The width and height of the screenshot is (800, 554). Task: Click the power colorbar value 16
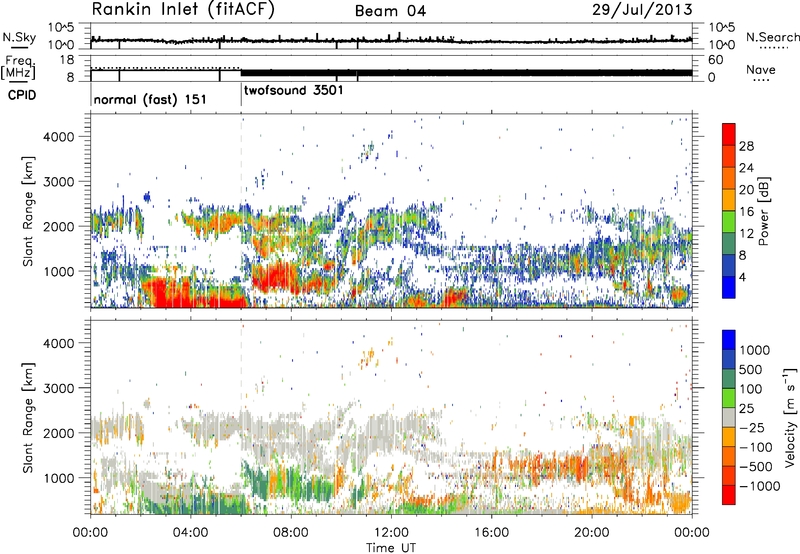click(x=746, y=212)
